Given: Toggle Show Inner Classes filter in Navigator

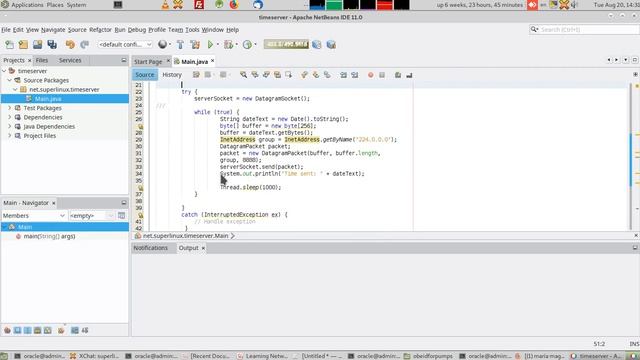Looking at the screenshot, I should (x=48, y=330).
